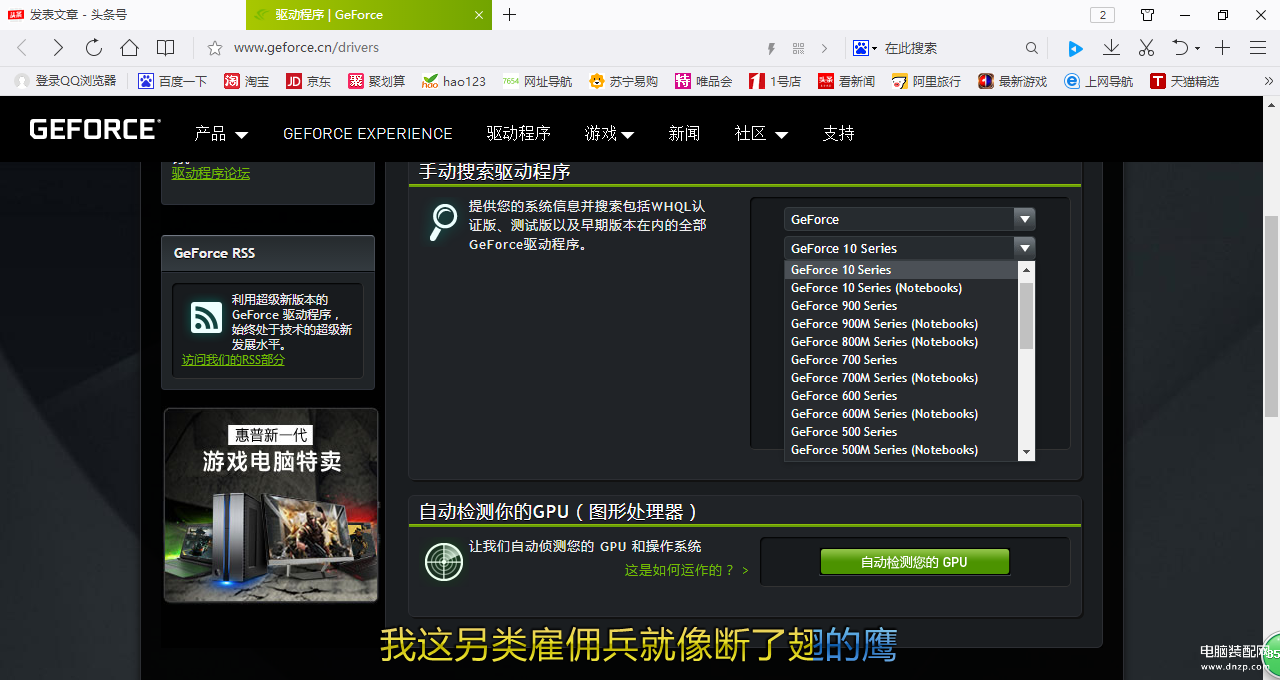
Task: Open 这是如何运作的？ link
Action: 686,570
